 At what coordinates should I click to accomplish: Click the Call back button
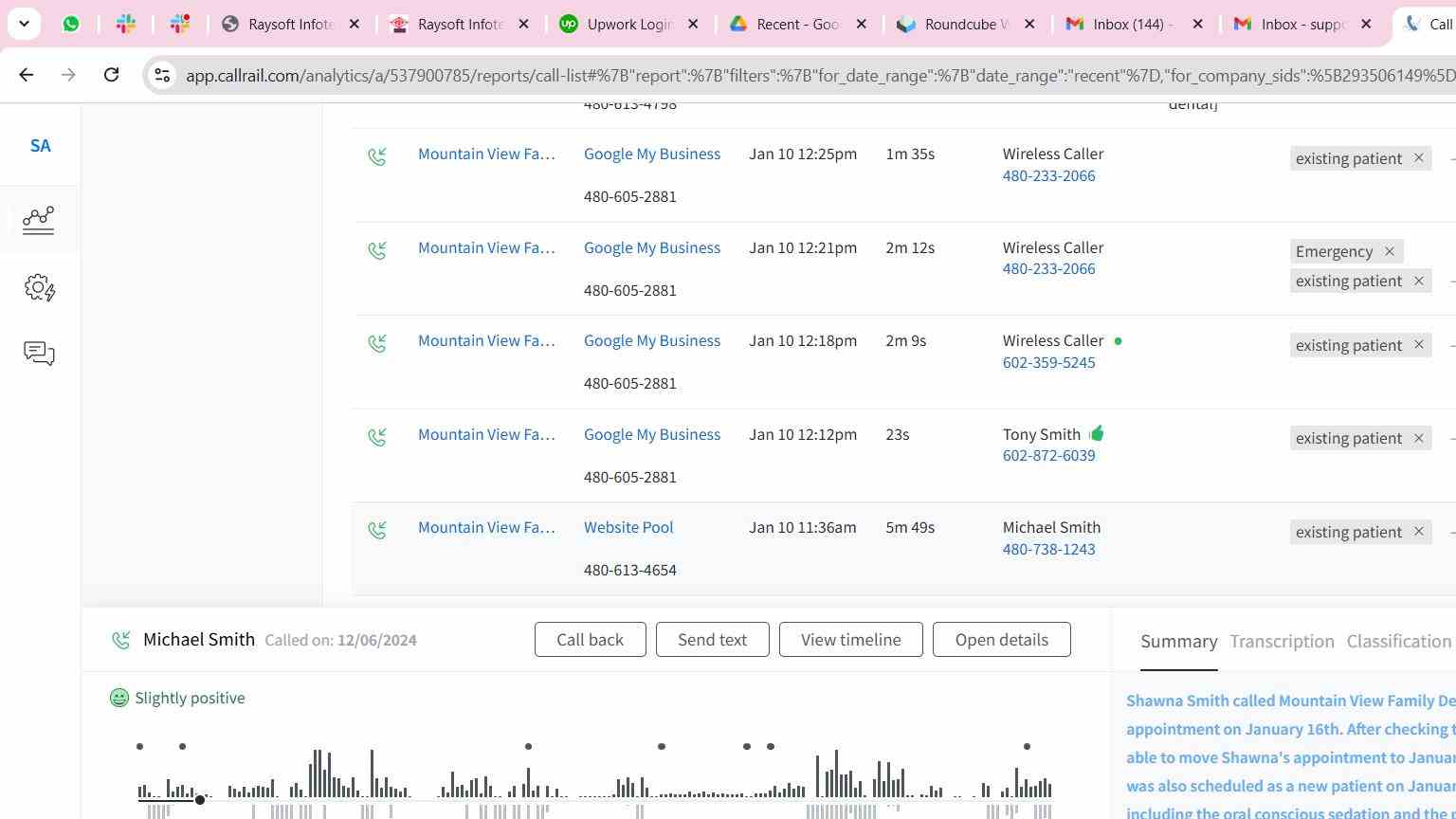[590, 640]
